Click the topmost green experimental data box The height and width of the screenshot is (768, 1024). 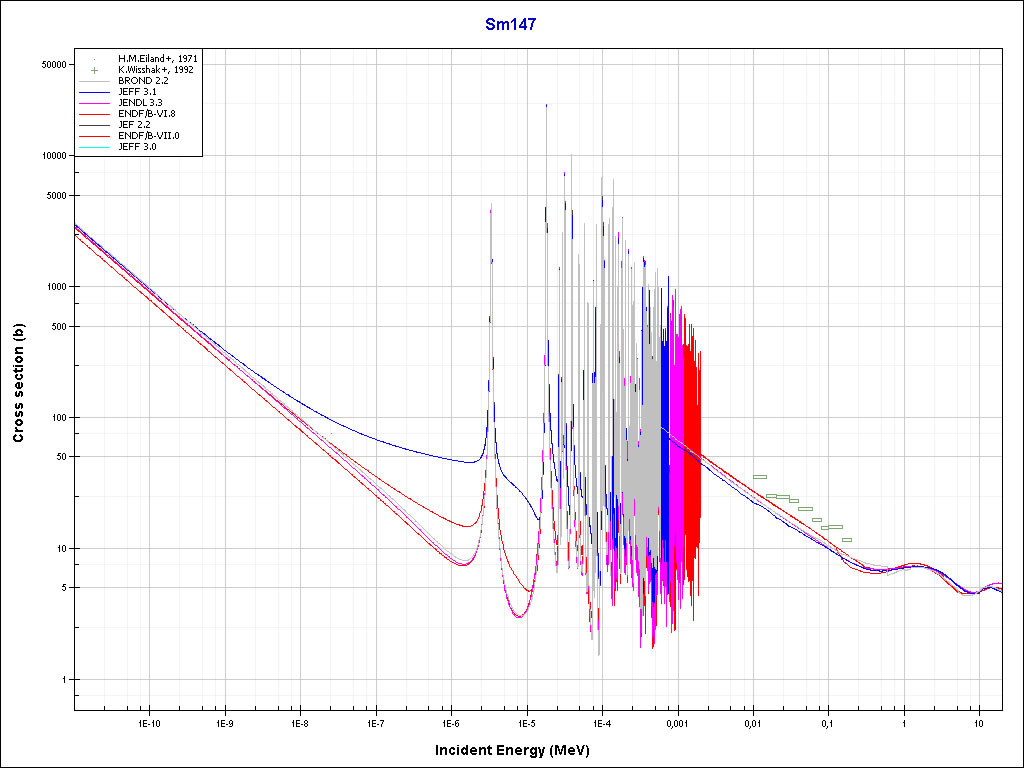point(760,477)
